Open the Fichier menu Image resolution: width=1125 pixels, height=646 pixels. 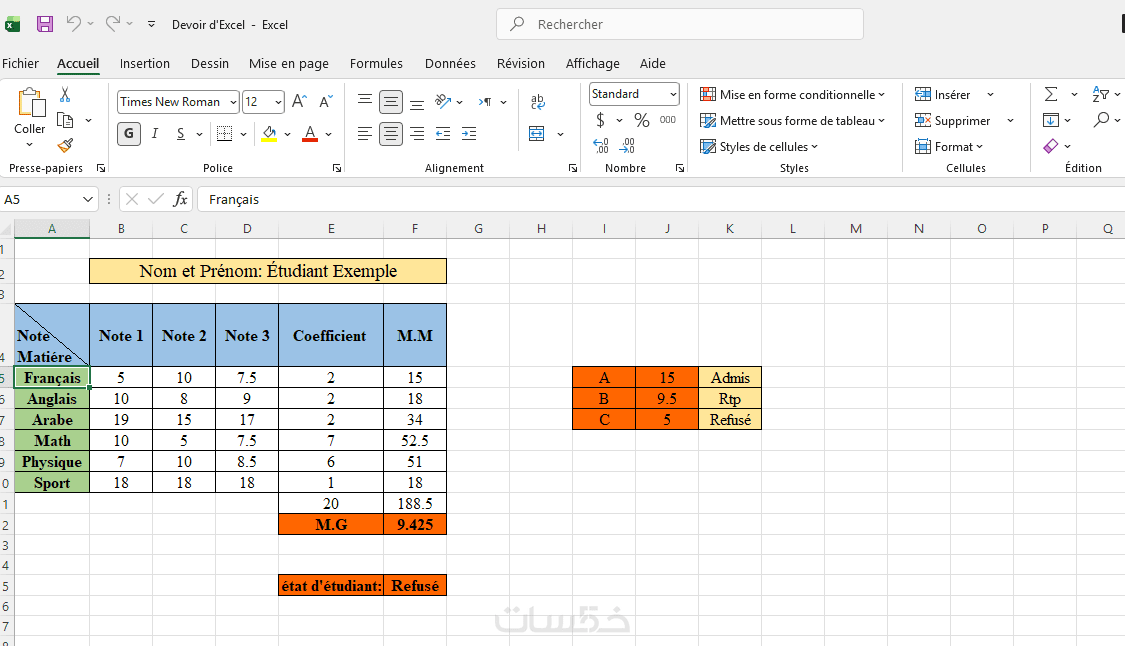point(20,63)
